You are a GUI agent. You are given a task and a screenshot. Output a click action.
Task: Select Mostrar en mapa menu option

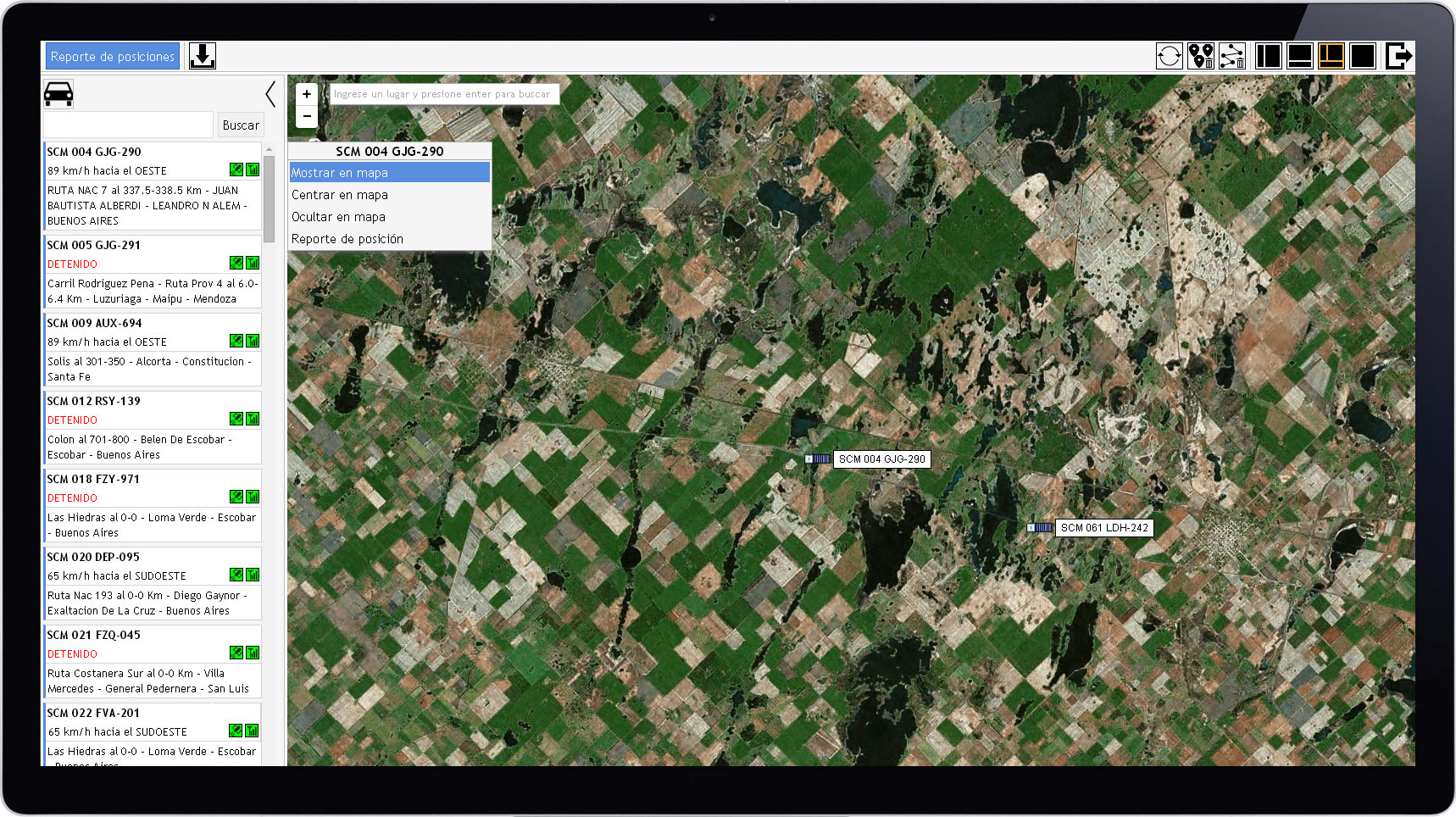pyautogui.click(x=390, y=172)
